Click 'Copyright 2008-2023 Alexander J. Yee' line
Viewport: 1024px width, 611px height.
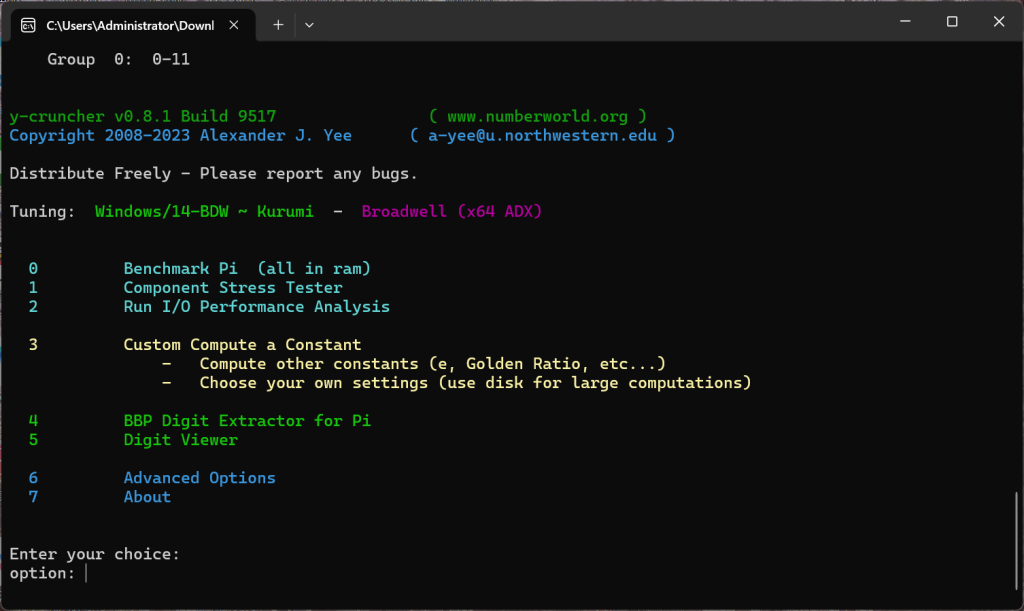(x=180, y=136)
